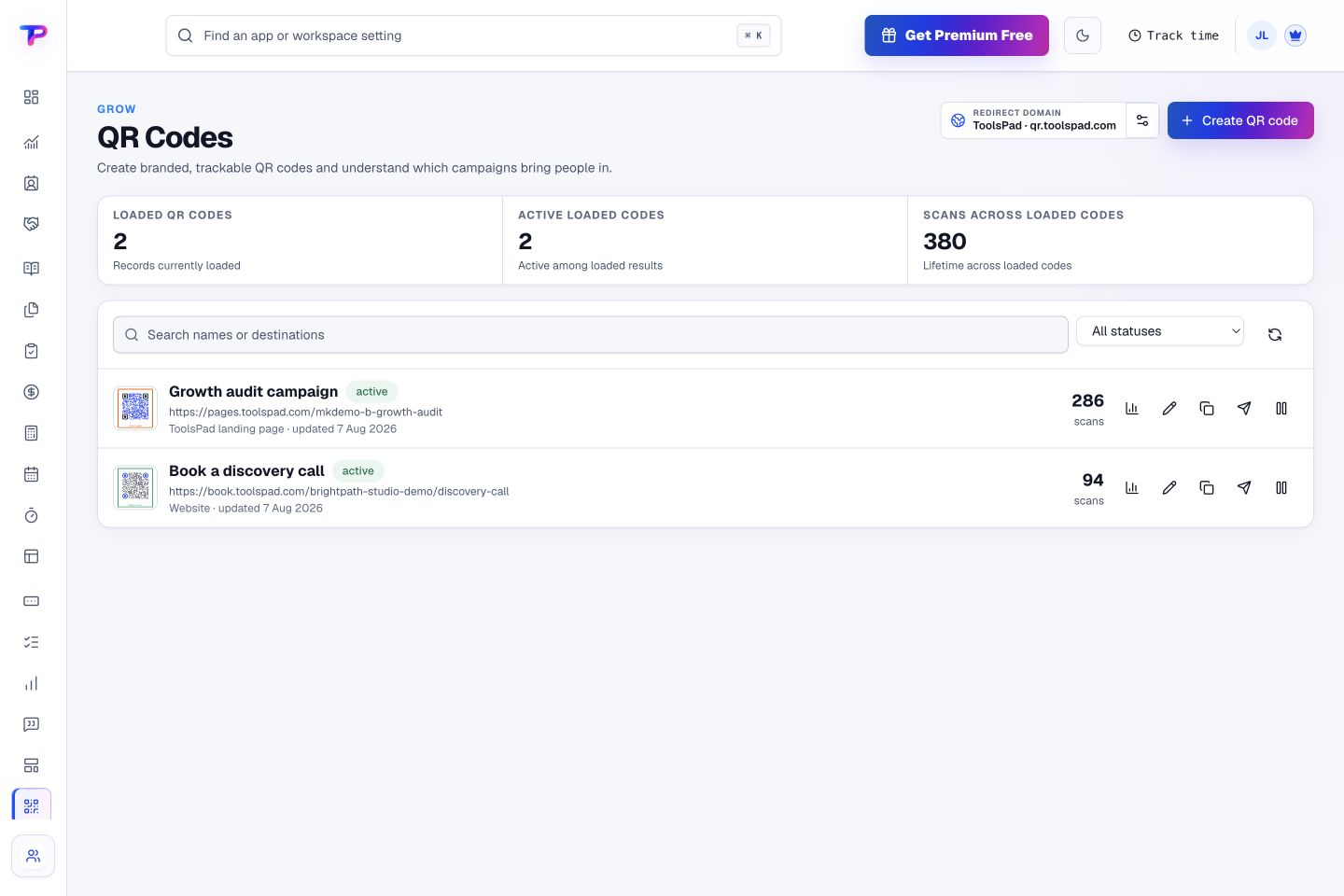Open redirect domain settings sliders icon

tap(1142, 120)
